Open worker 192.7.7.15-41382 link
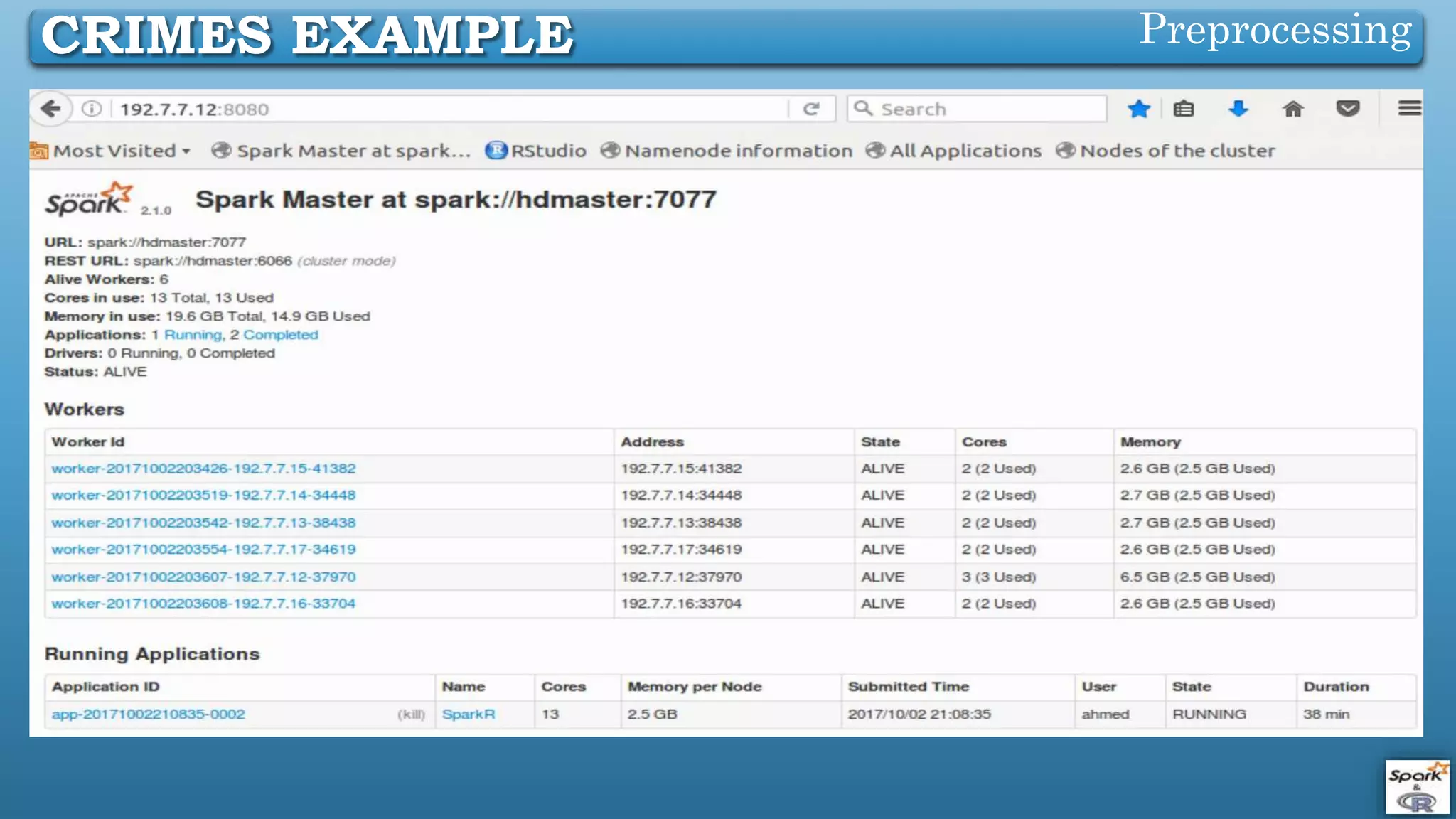 [x=203, y=469]
